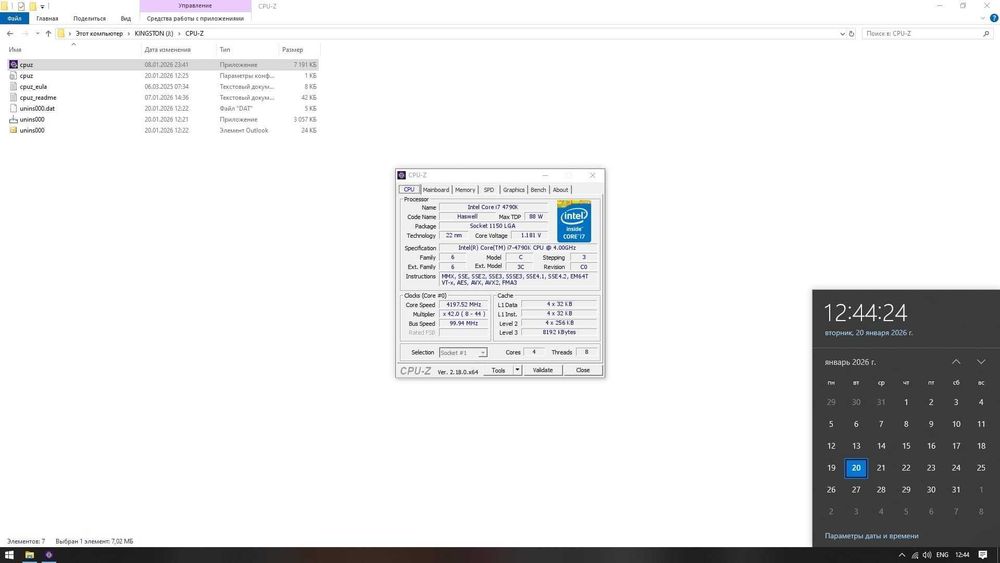The height and width of the screenshot is (563, 1000).
Task: Open the quick access toolbar customize arrow
Action: tap(42, 6)
